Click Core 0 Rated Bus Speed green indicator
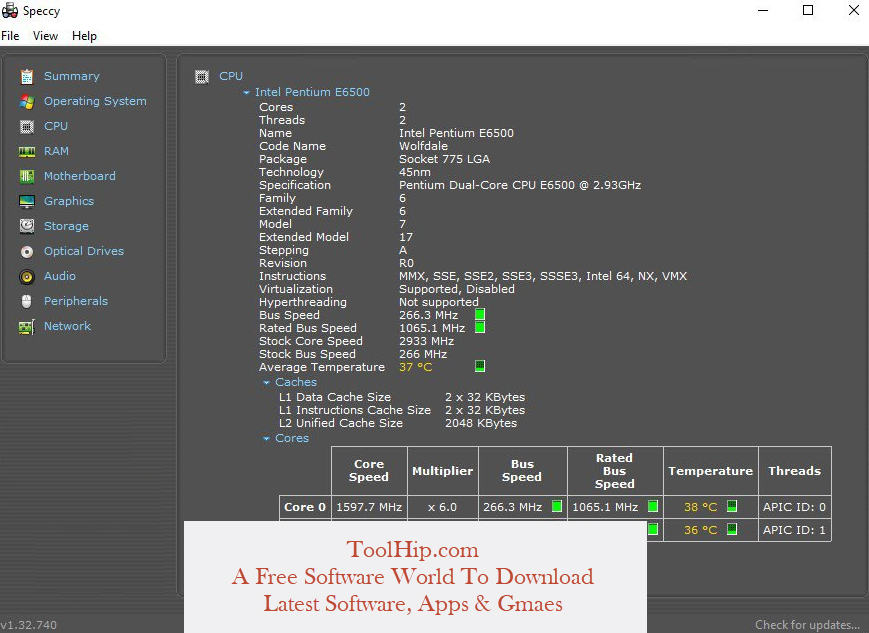The image size is (869, 633). click(x=653, y=506)
